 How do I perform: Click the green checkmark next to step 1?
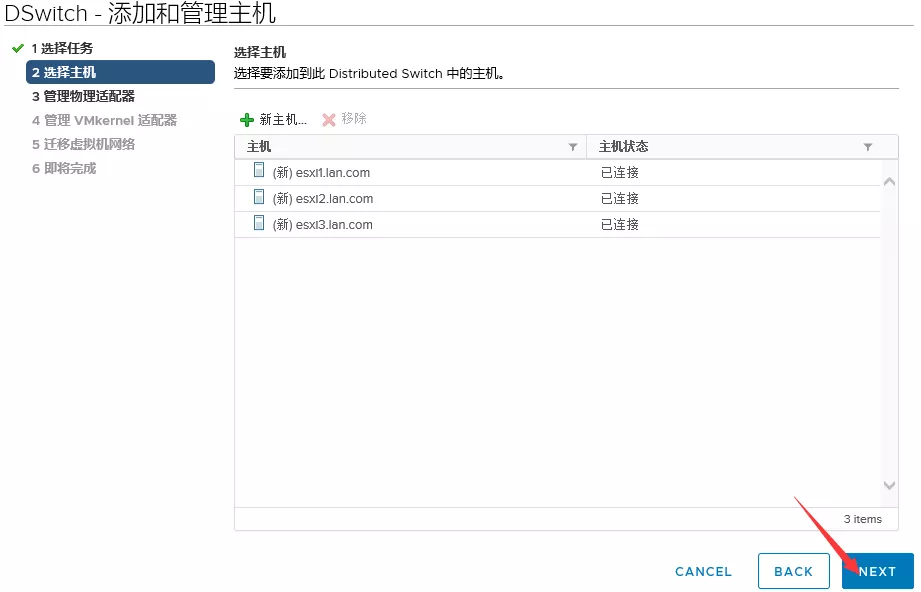tap(17, 48)
